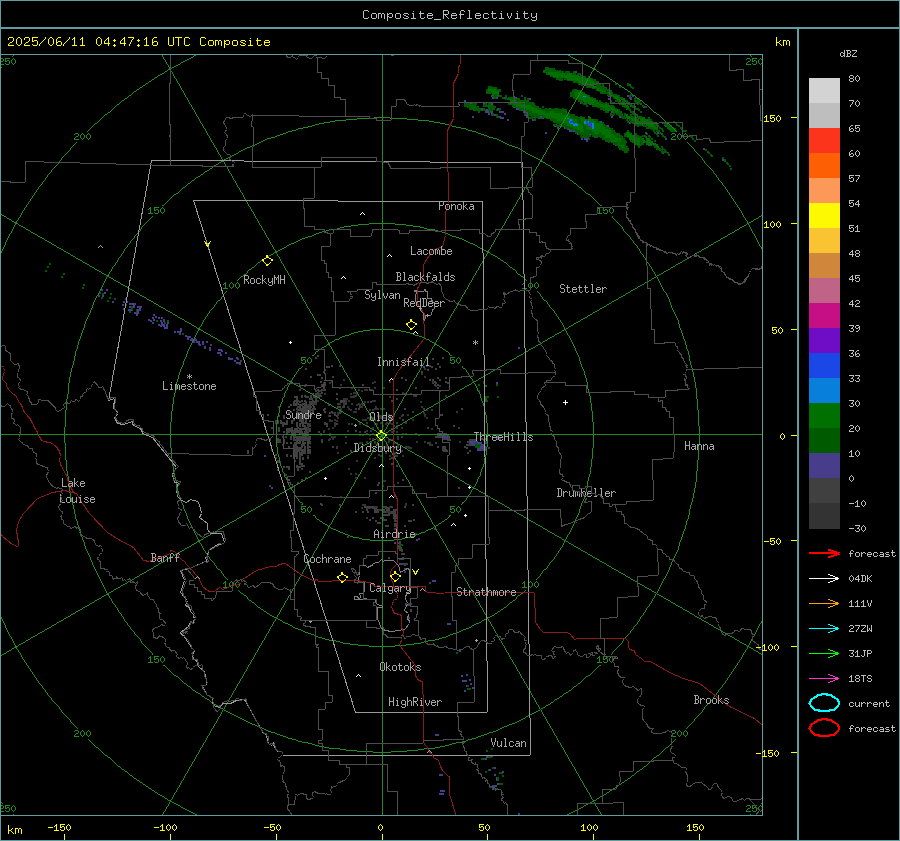900x841 pixels.
Task: Click the Limestone label
Action: (x=189, y=386)
